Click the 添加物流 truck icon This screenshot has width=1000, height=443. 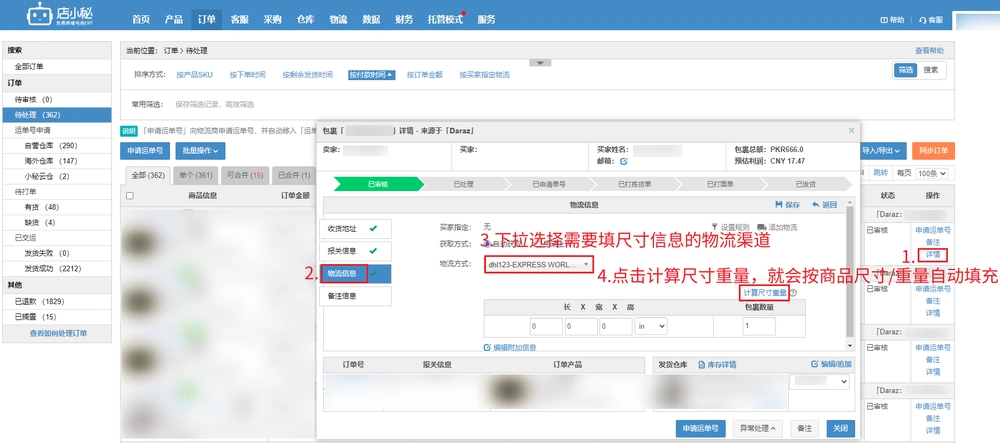pos(762,227)
